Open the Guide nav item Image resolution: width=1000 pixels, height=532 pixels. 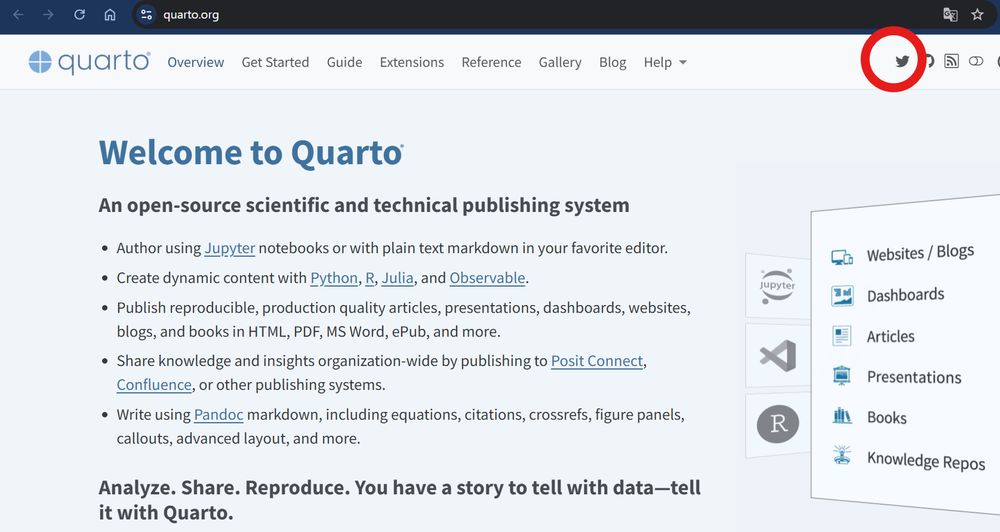point(344,63)
